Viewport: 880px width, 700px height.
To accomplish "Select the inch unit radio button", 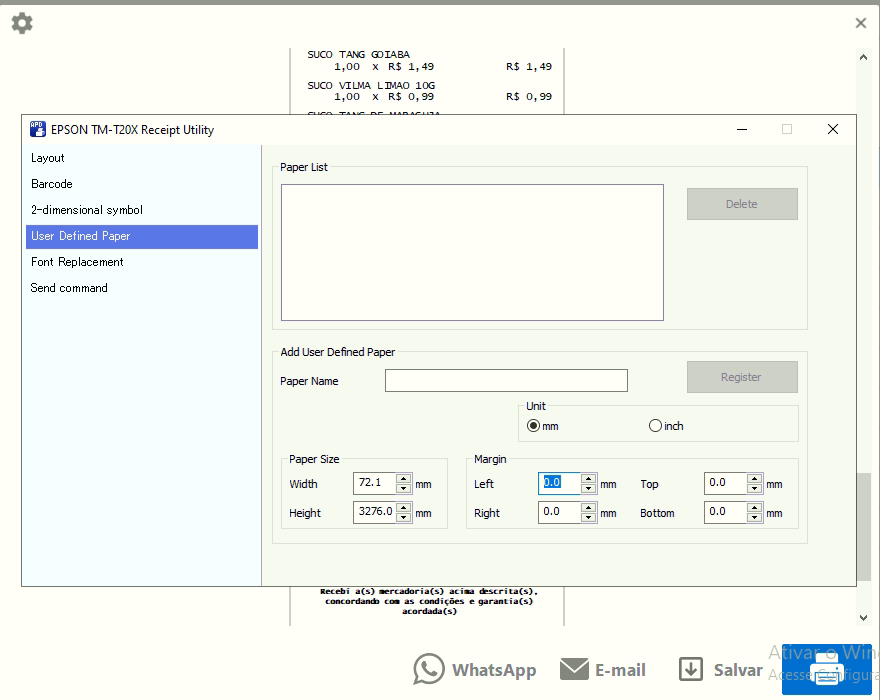I will (x=655, y=426).
